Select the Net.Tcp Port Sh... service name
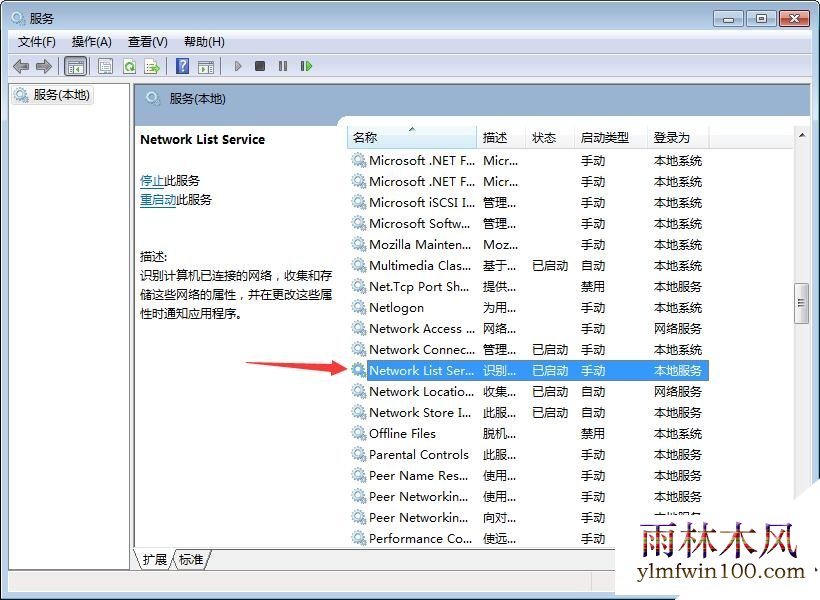This screenshot has height=600, width=820. pos(419,287)
